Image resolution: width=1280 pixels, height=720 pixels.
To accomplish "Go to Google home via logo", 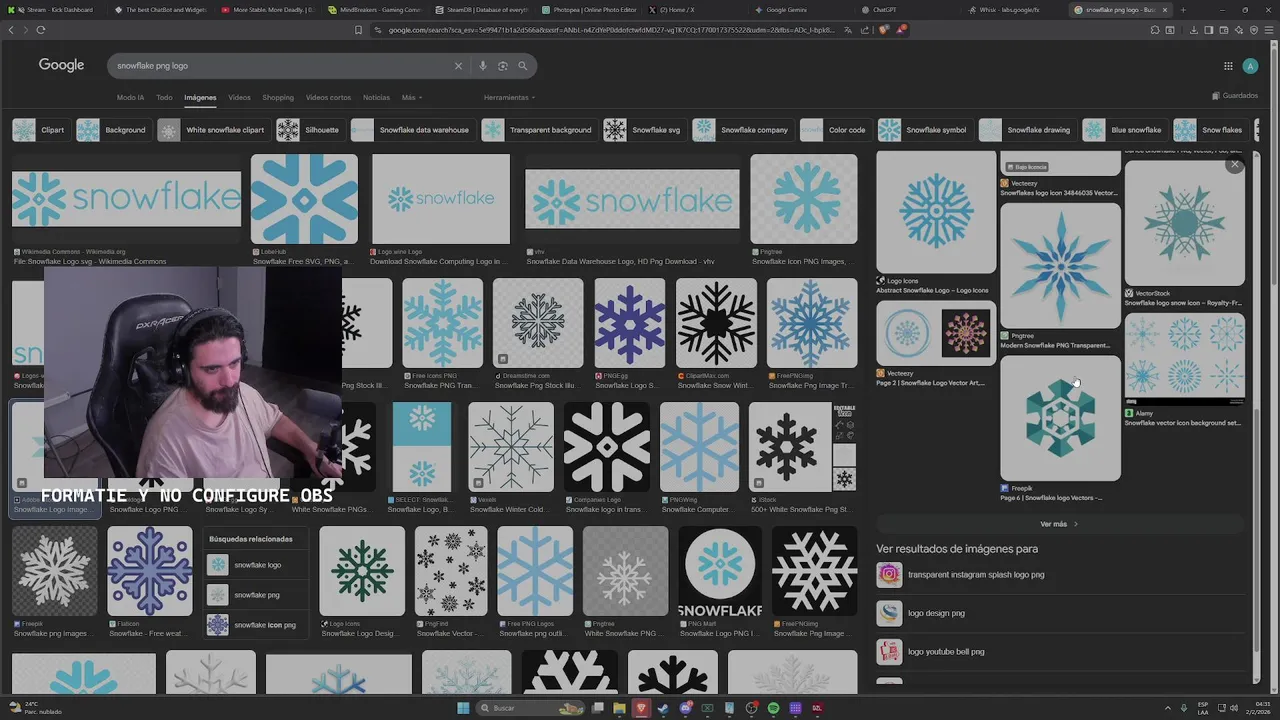I will point(61,65).
